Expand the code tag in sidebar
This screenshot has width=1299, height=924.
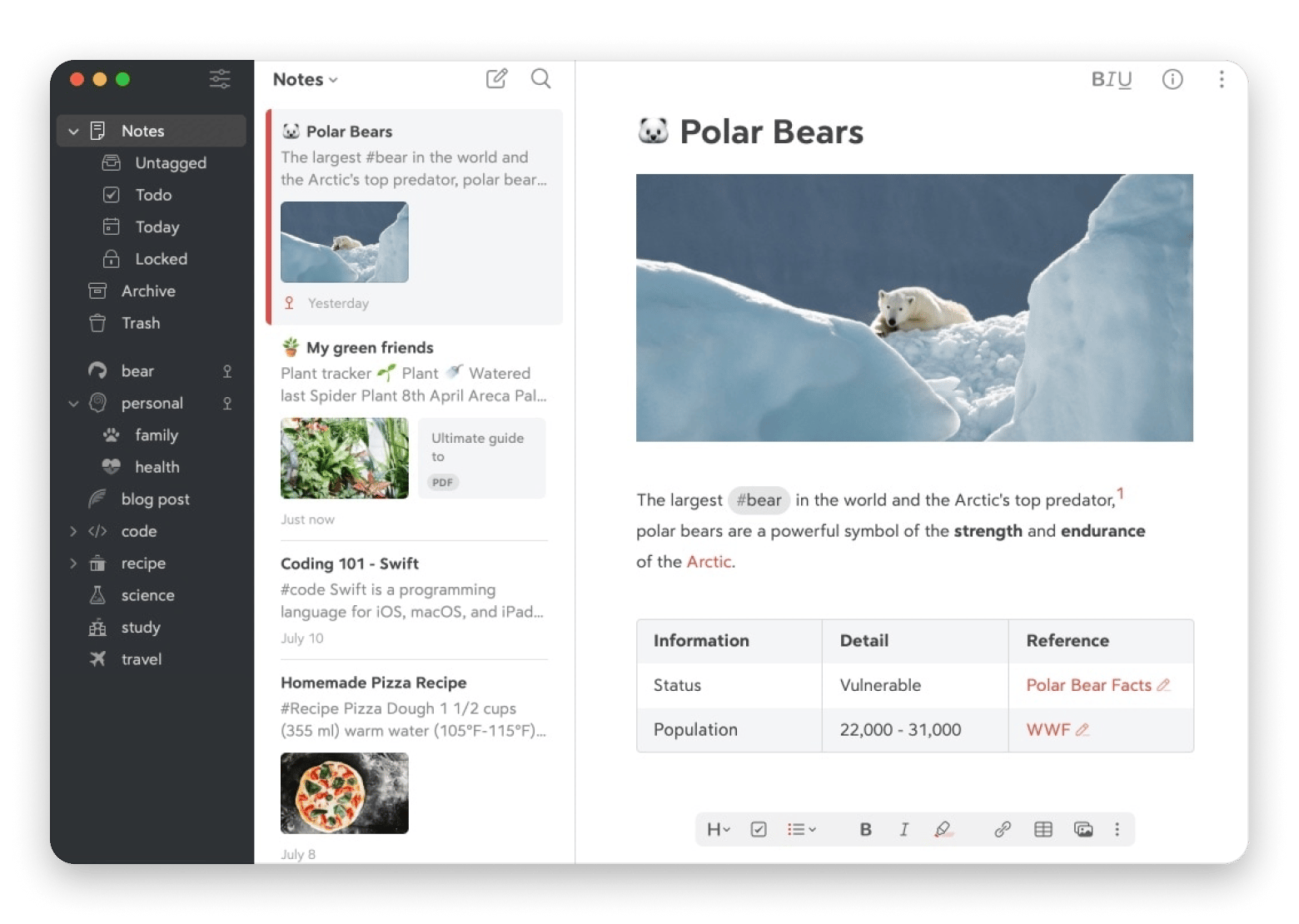tap(73, 531)
